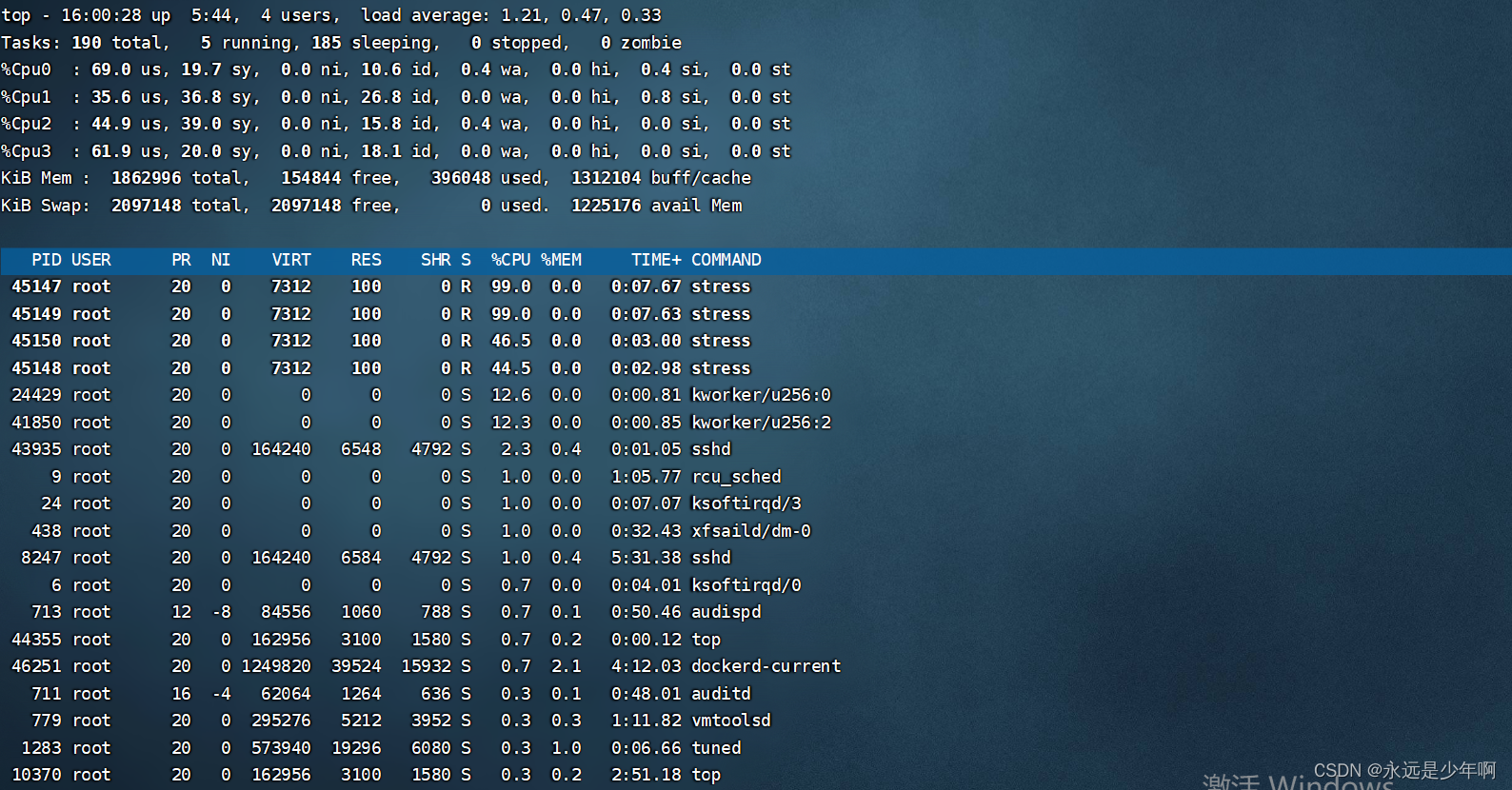Viewport: 1512px width, 790px height.
Task: Select the 1225176 avail Mem value
Action: pos(607,206)
